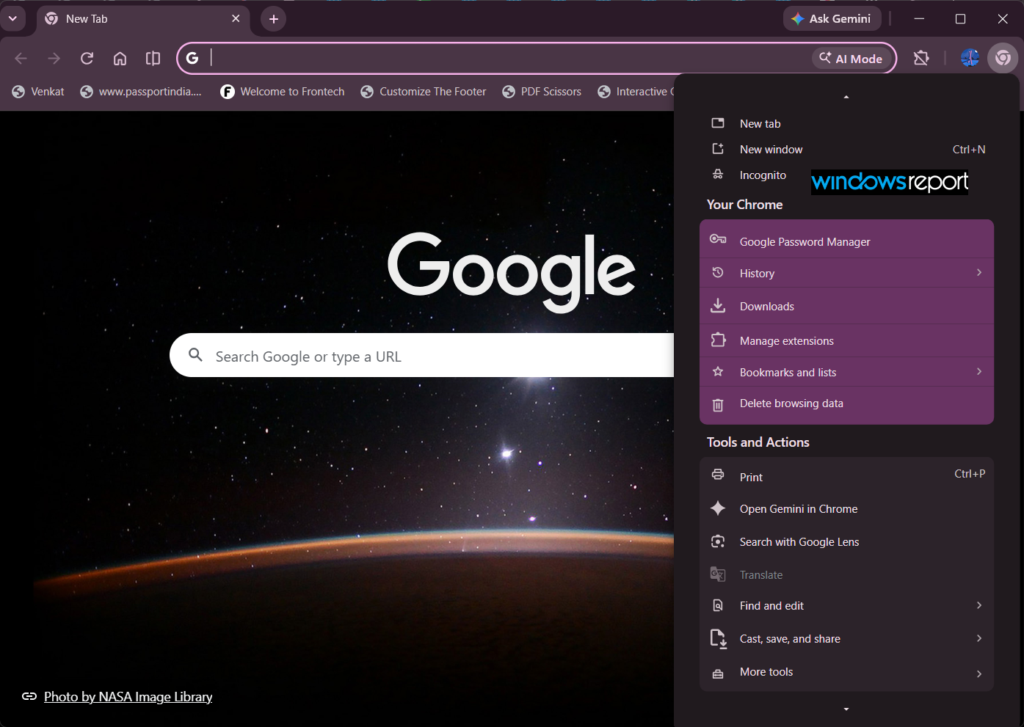Image resolution: width=1024 pixels, height=727 pixels.
Task: Open the Venkat bookmark
Action: click(x=39, y=91)
